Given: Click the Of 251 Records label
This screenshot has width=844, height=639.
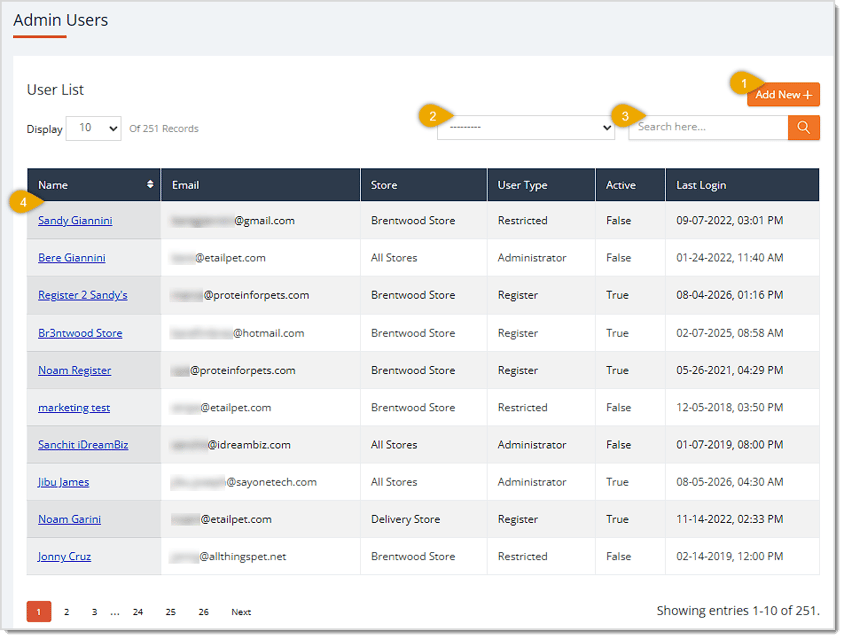Looking at the screenshot, I should (x=164, y=129).
